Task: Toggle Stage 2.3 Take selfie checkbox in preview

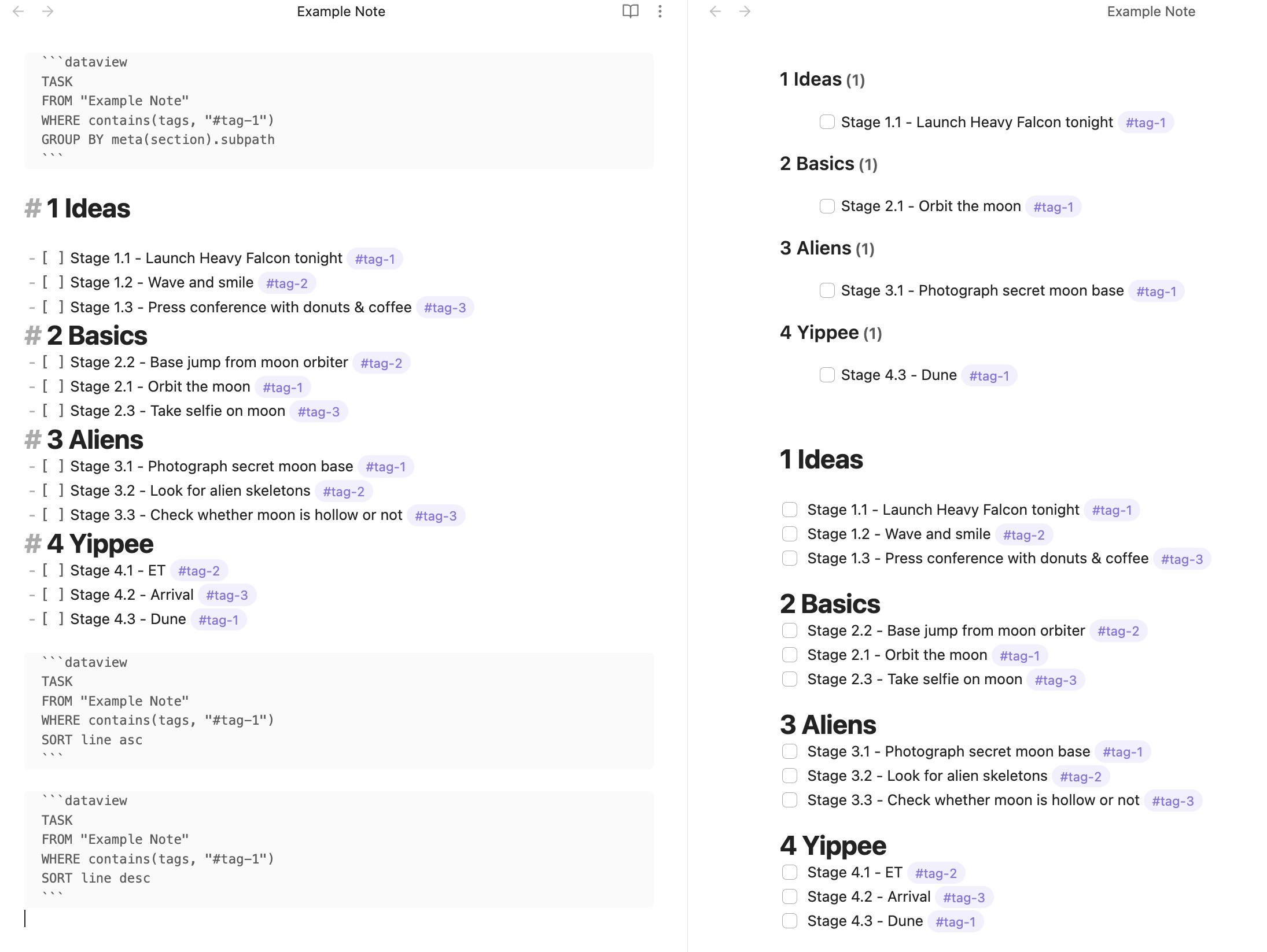Action: coord(790,679)
